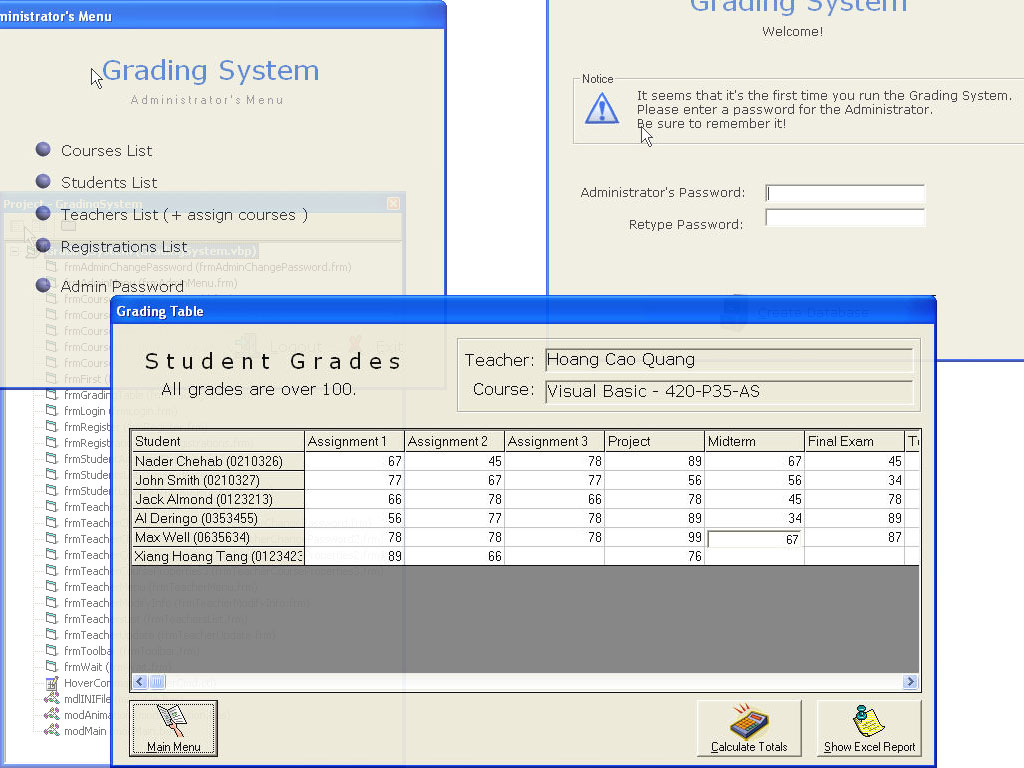Select the frmWait form in the project tree
The width and height of the screenshot is (1024, 768).
point(86,667)
